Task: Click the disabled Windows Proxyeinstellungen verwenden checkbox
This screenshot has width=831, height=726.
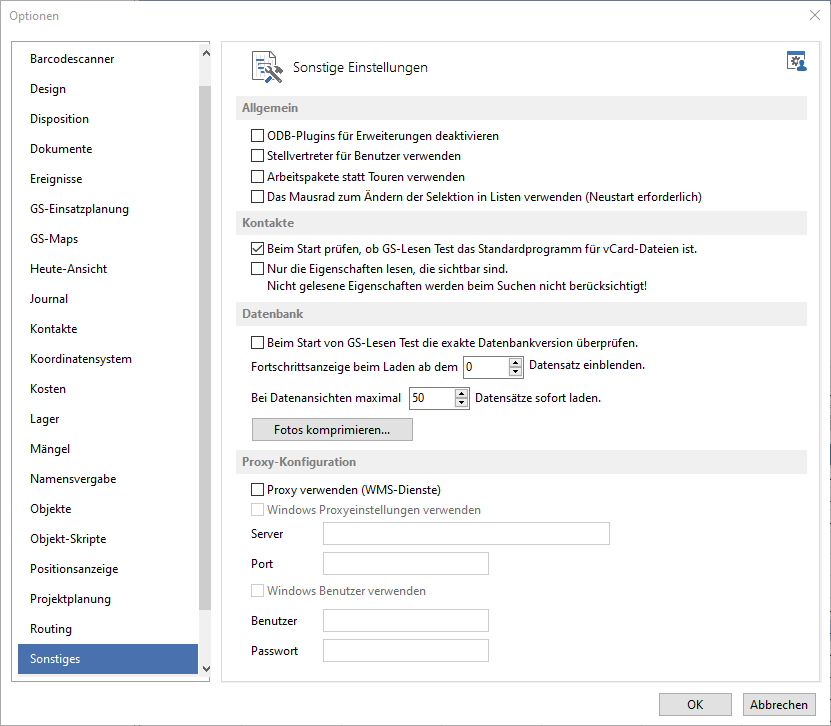Action: coord(257,510)
